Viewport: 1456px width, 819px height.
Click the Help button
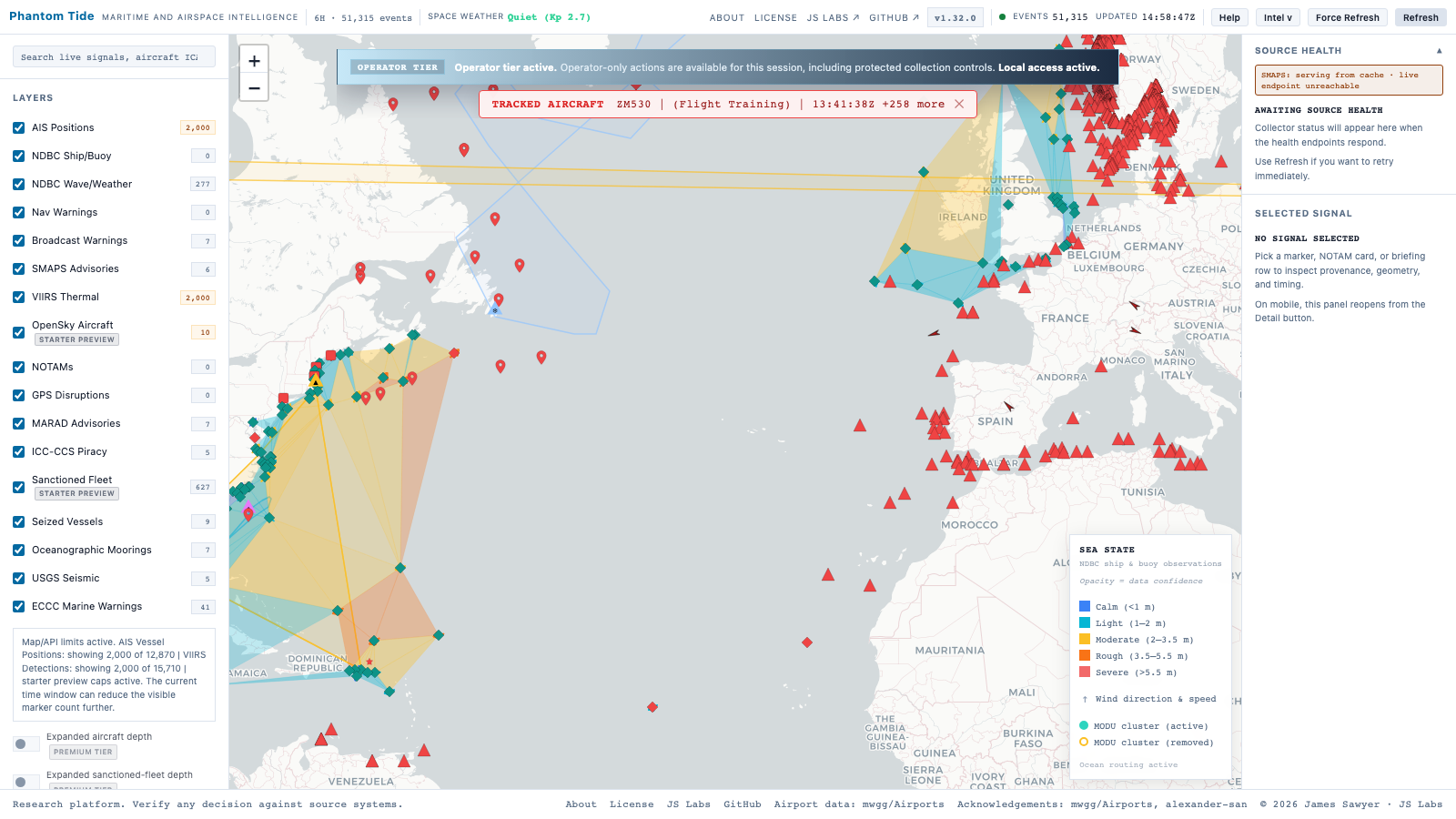pyautogui.click(x=1229, y=17)
